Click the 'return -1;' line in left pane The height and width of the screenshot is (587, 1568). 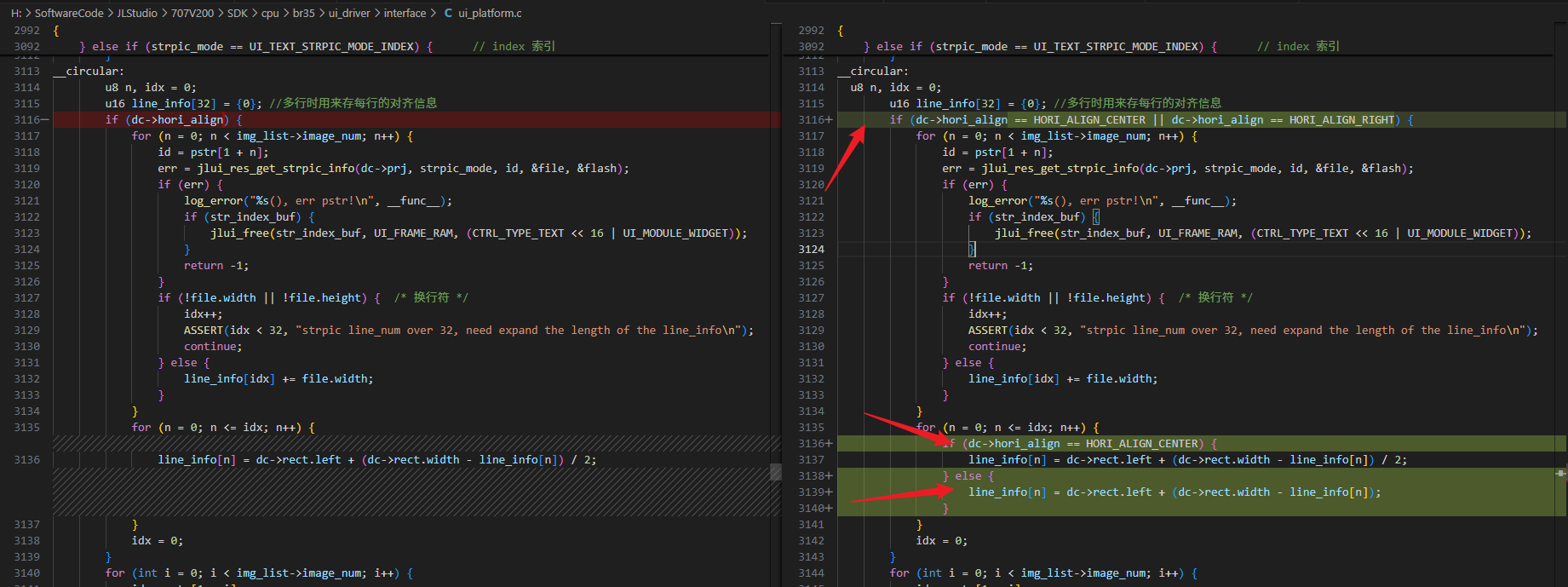point(216,266)
